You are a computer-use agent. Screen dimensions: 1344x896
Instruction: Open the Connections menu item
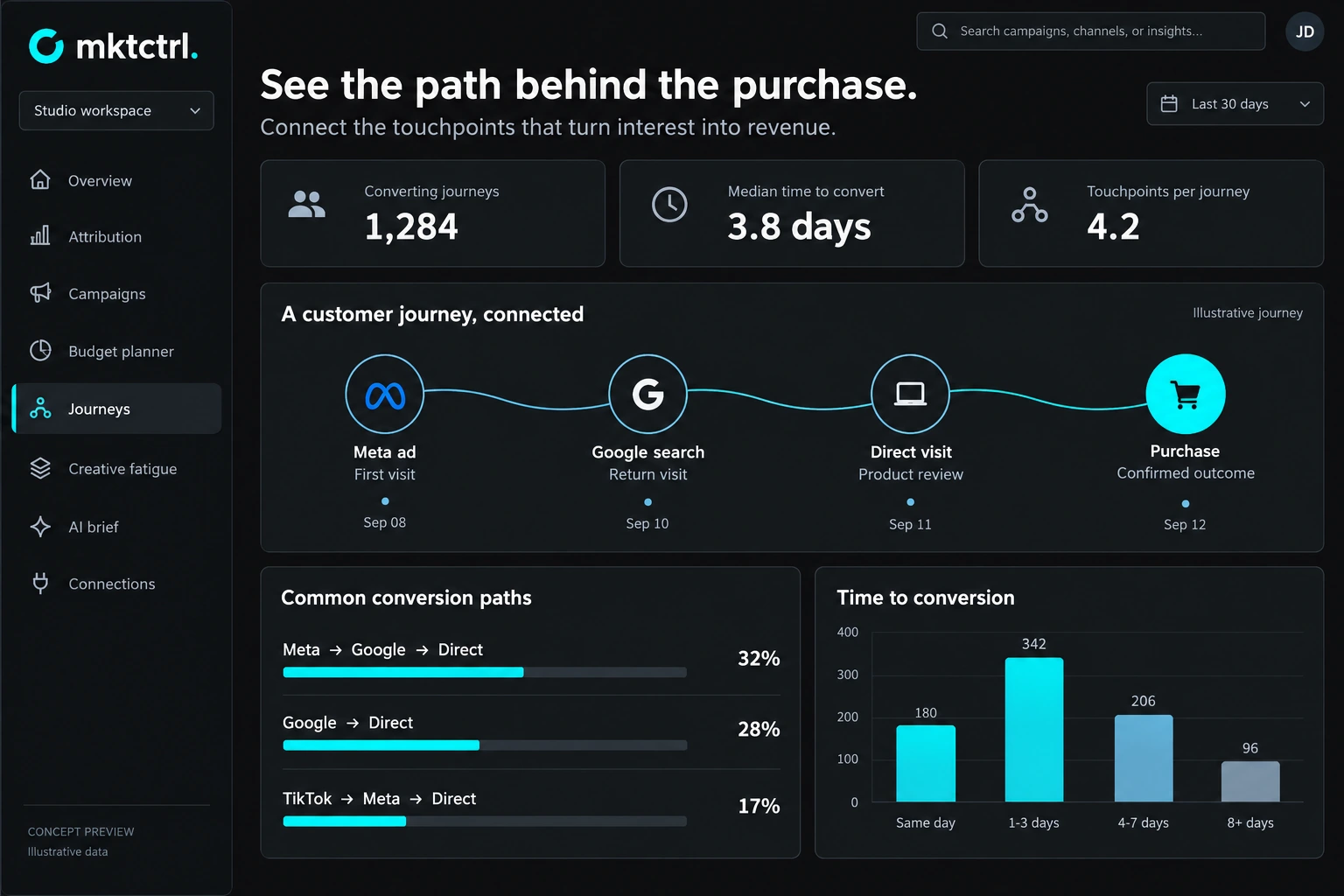tap(116, 584)
